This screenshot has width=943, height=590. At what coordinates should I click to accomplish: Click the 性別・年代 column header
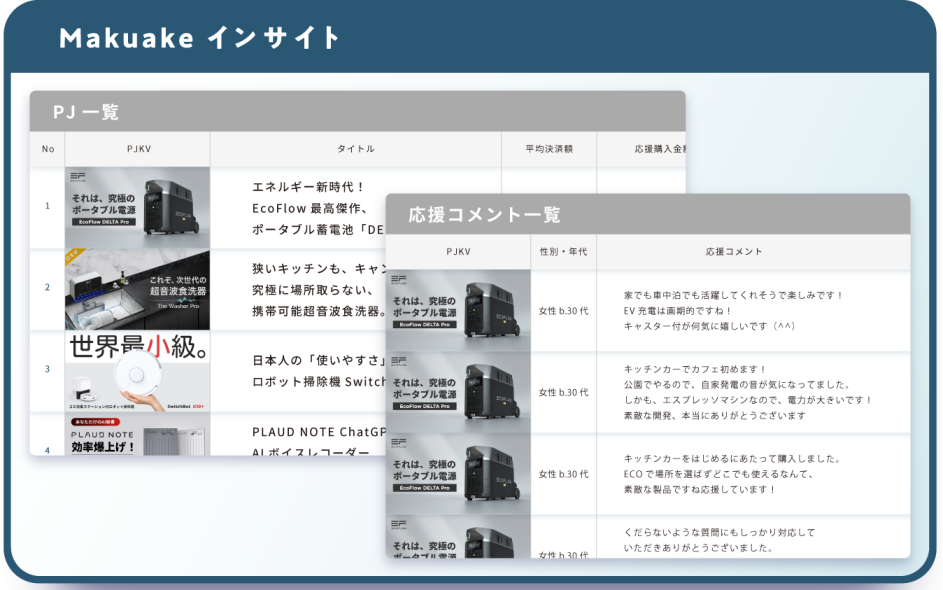click(x=564, y=252)
